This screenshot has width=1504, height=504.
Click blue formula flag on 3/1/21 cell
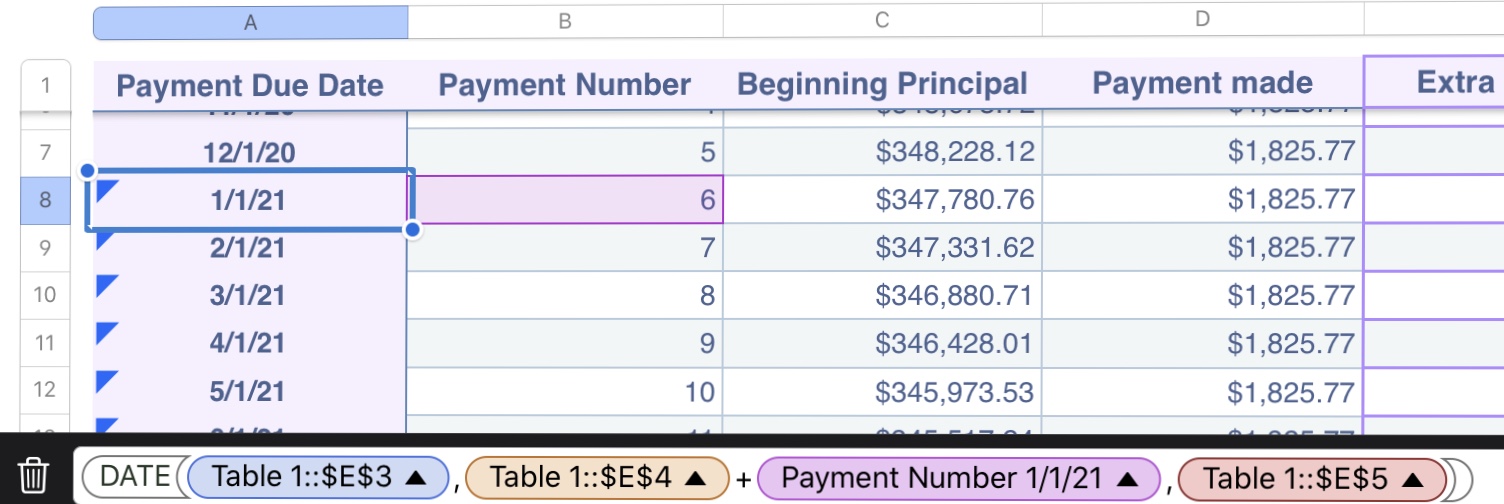click(x=106, y=286)
